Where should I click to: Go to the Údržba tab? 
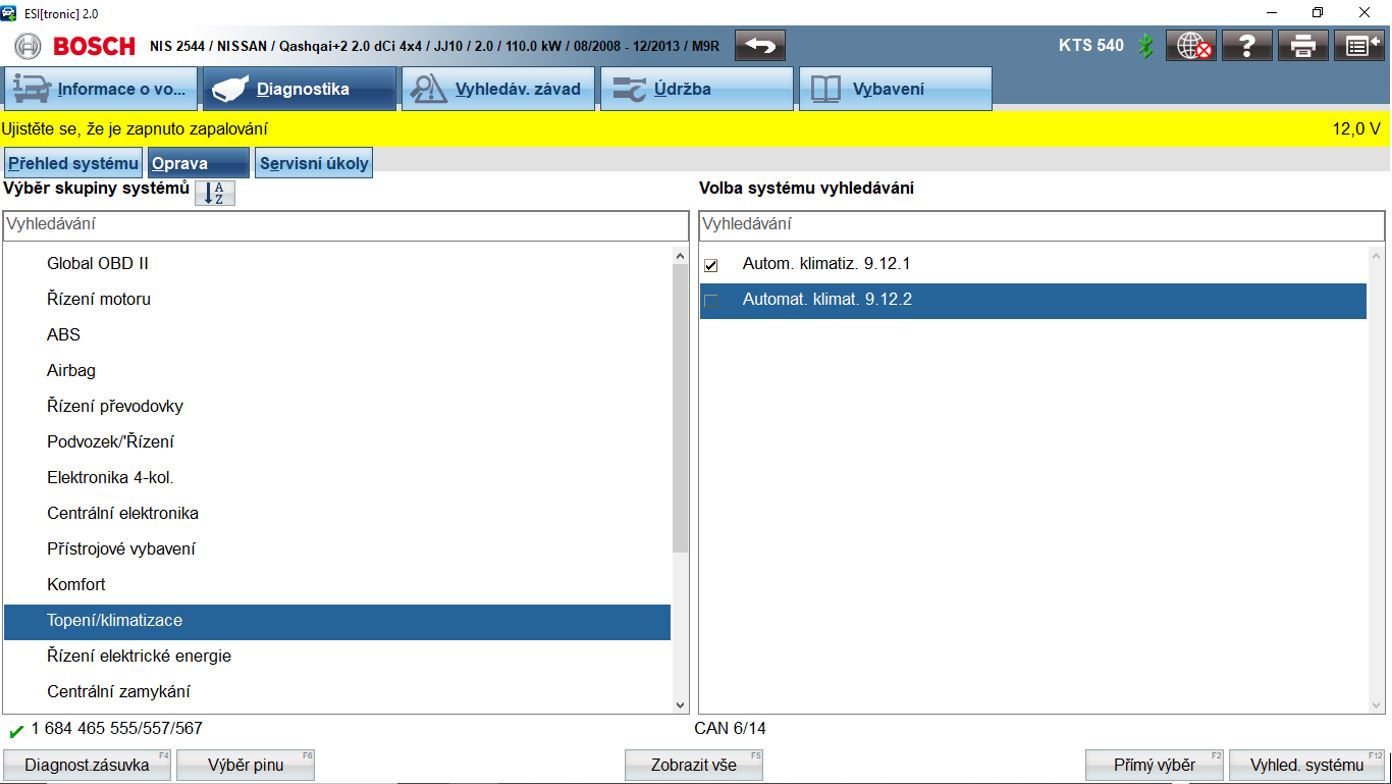[697, 89]
